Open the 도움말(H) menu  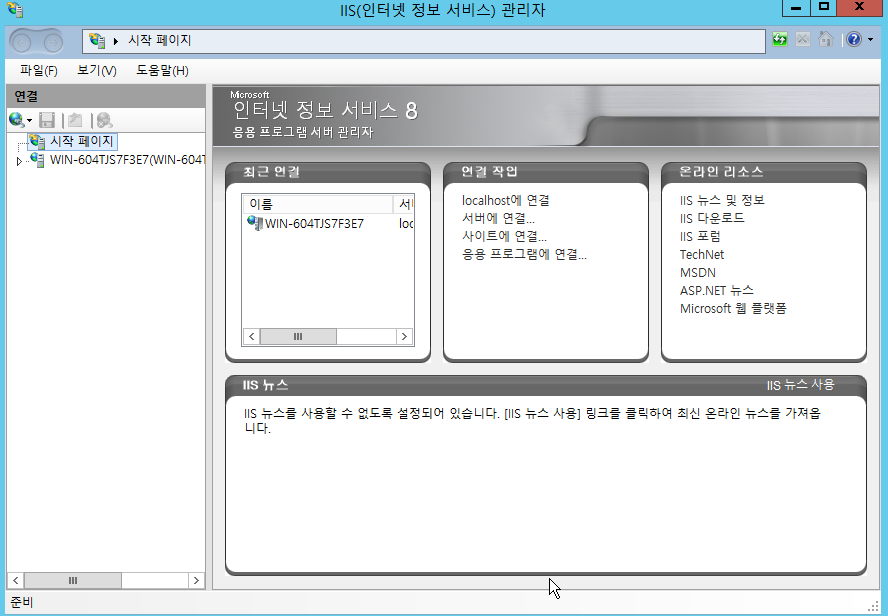point(162,70)
